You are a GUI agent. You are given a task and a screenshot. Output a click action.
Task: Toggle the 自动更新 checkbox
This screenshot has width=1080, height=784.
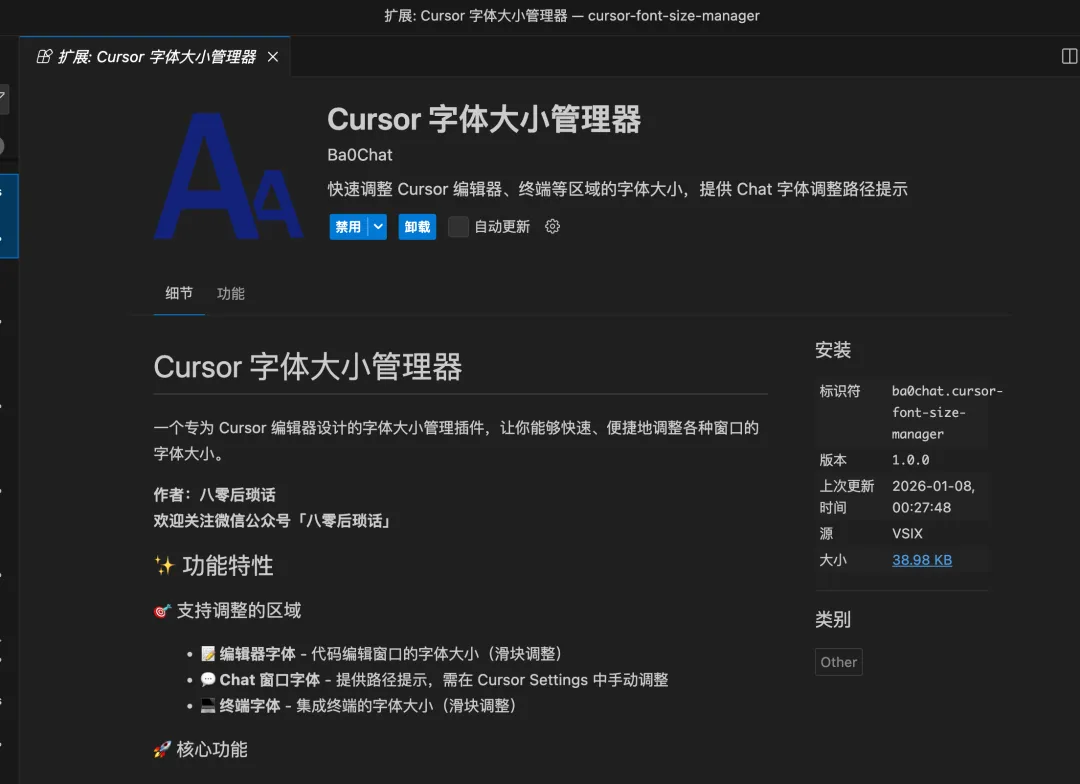click(x=458, y=227)
